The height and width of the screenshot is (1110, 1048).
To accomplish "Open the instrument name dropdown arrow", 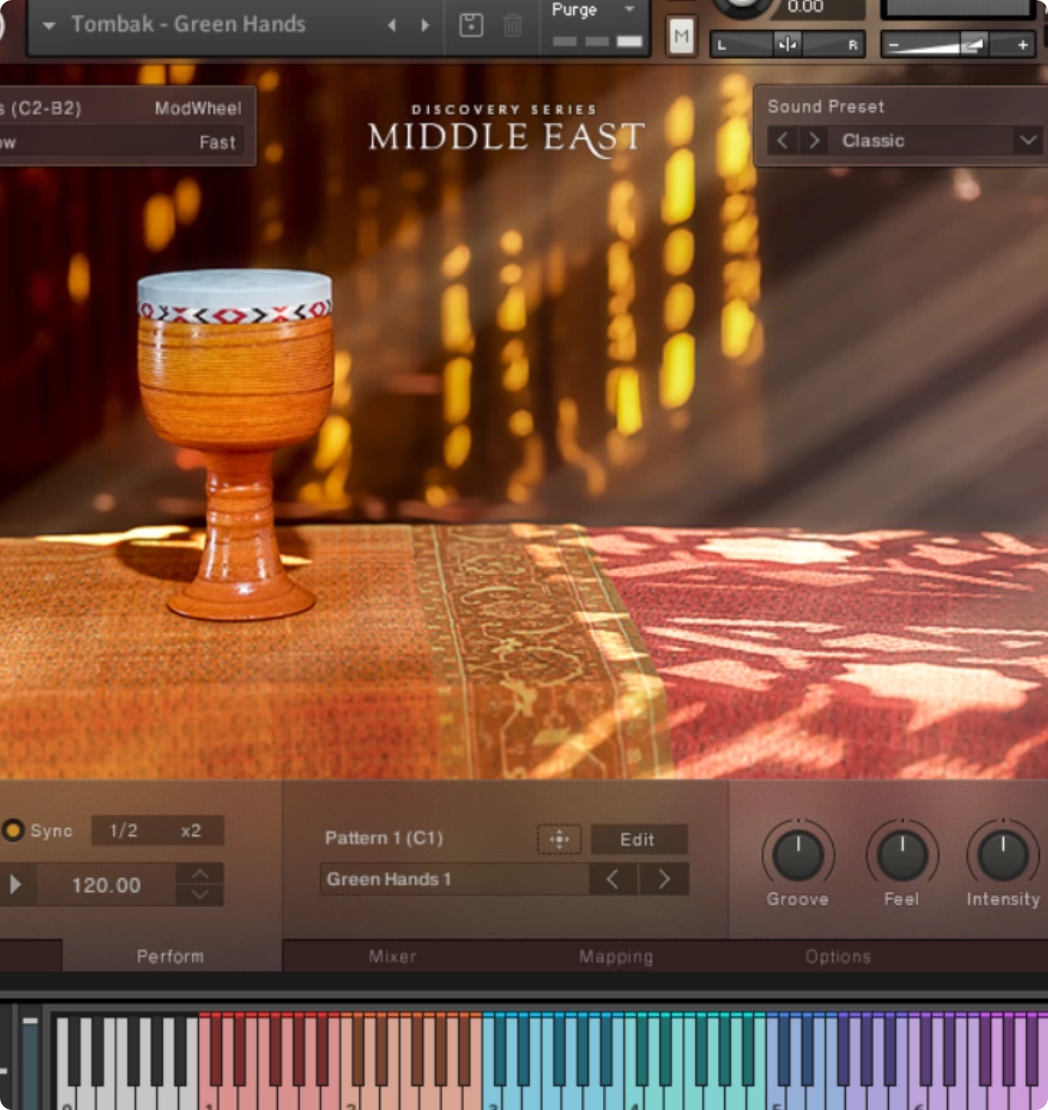I will coord(49,25).
